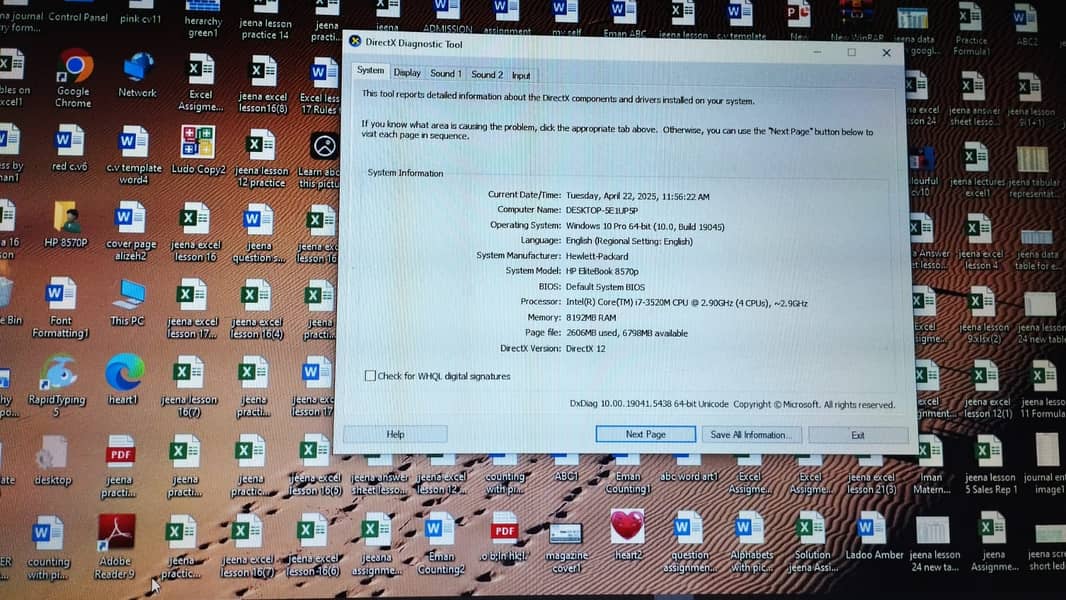Select jeena lesson 12 practice Excel file
The image size is (1066, 600).
click(261, 159)
